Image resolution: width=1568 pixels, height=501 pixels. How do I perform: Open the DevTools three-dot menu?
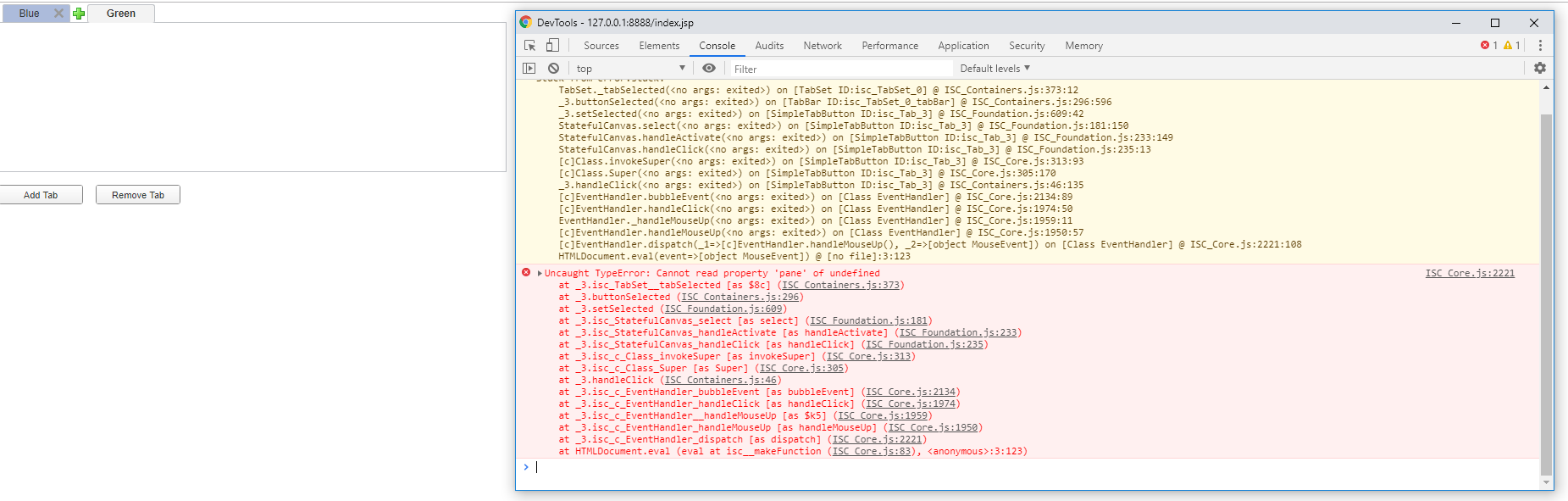click(1539, 46)
